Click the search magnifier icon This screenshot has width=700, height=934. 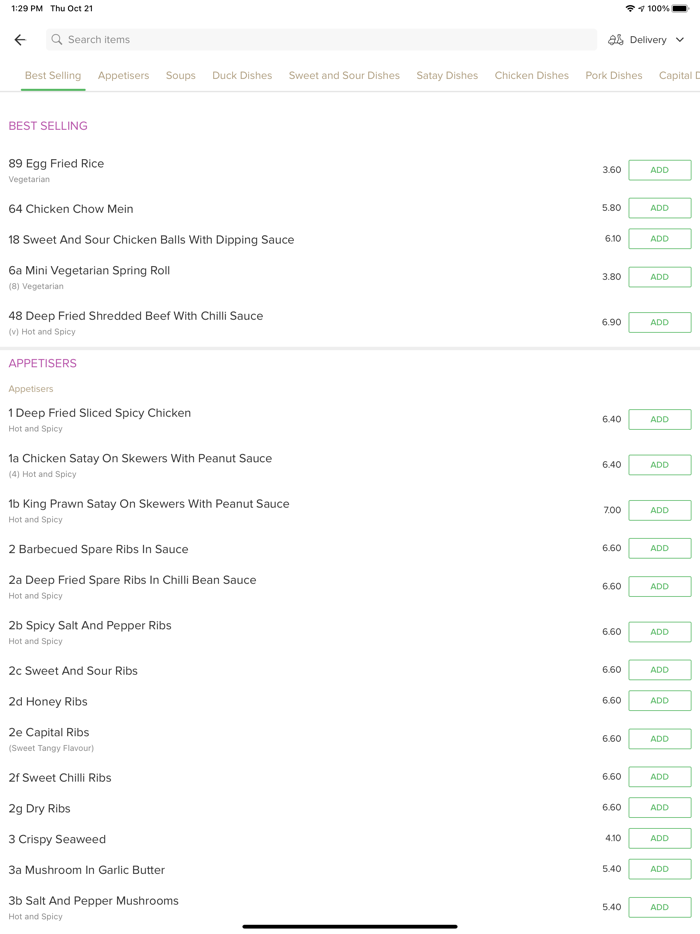point(57,40)
